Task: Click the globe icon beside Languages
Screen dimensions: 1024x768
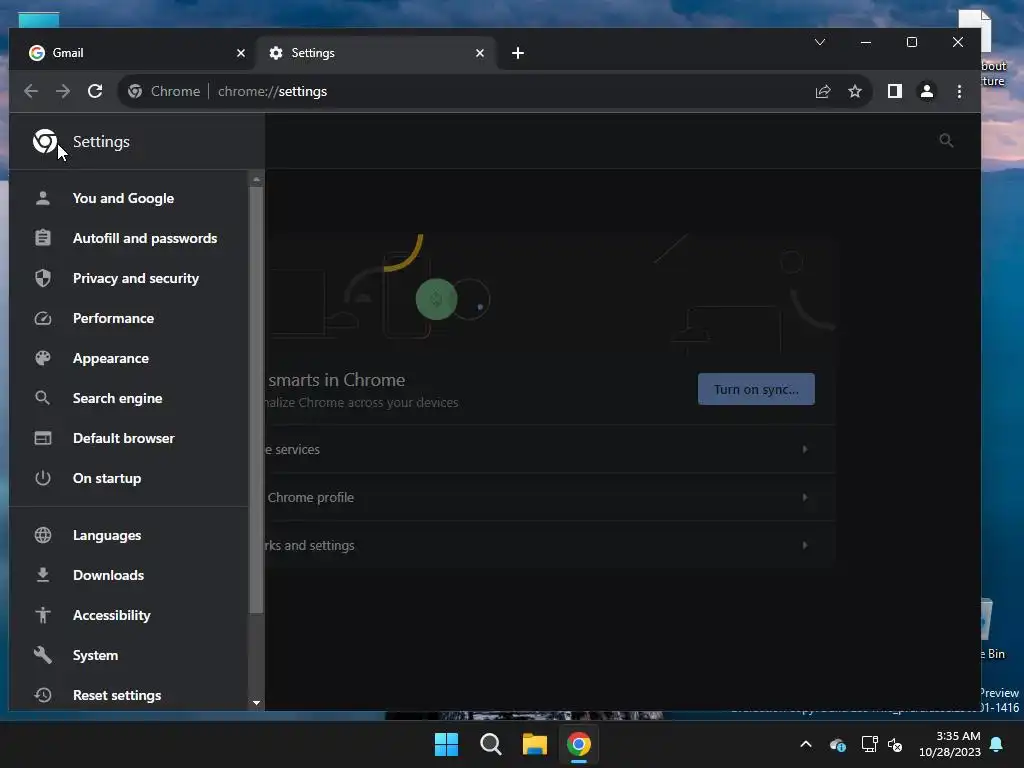Action: click(x=42, y=535)
